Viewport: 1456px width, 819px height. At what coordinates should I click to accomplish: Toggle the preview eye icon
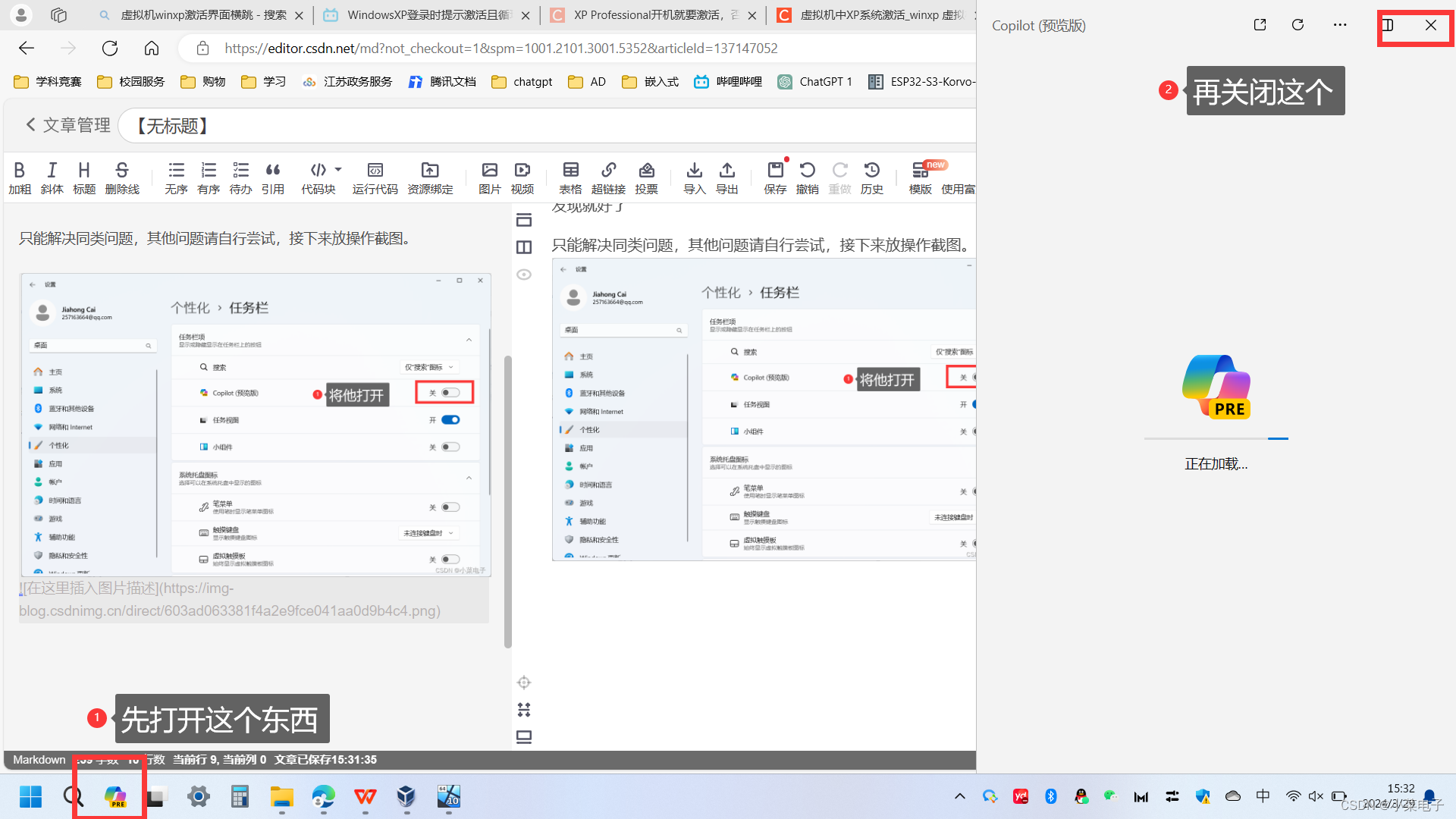click(x=524, y=275)
